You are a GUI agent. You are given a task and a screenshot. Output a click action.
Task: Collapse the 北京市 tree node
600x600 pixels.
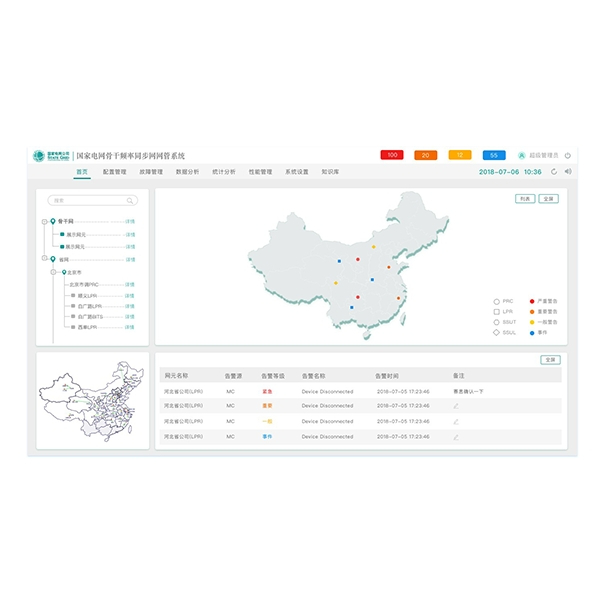point(52,272)
